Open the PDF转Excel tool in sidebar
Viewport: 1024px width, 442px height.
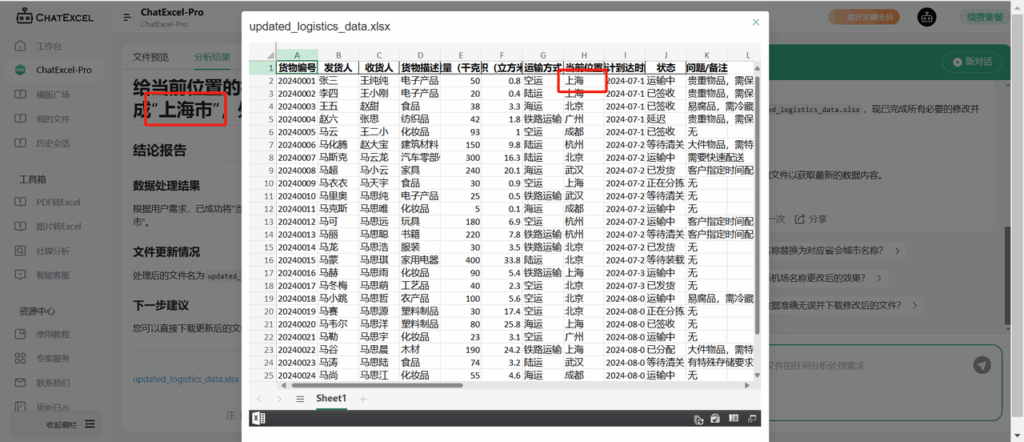tap(58, 202)
